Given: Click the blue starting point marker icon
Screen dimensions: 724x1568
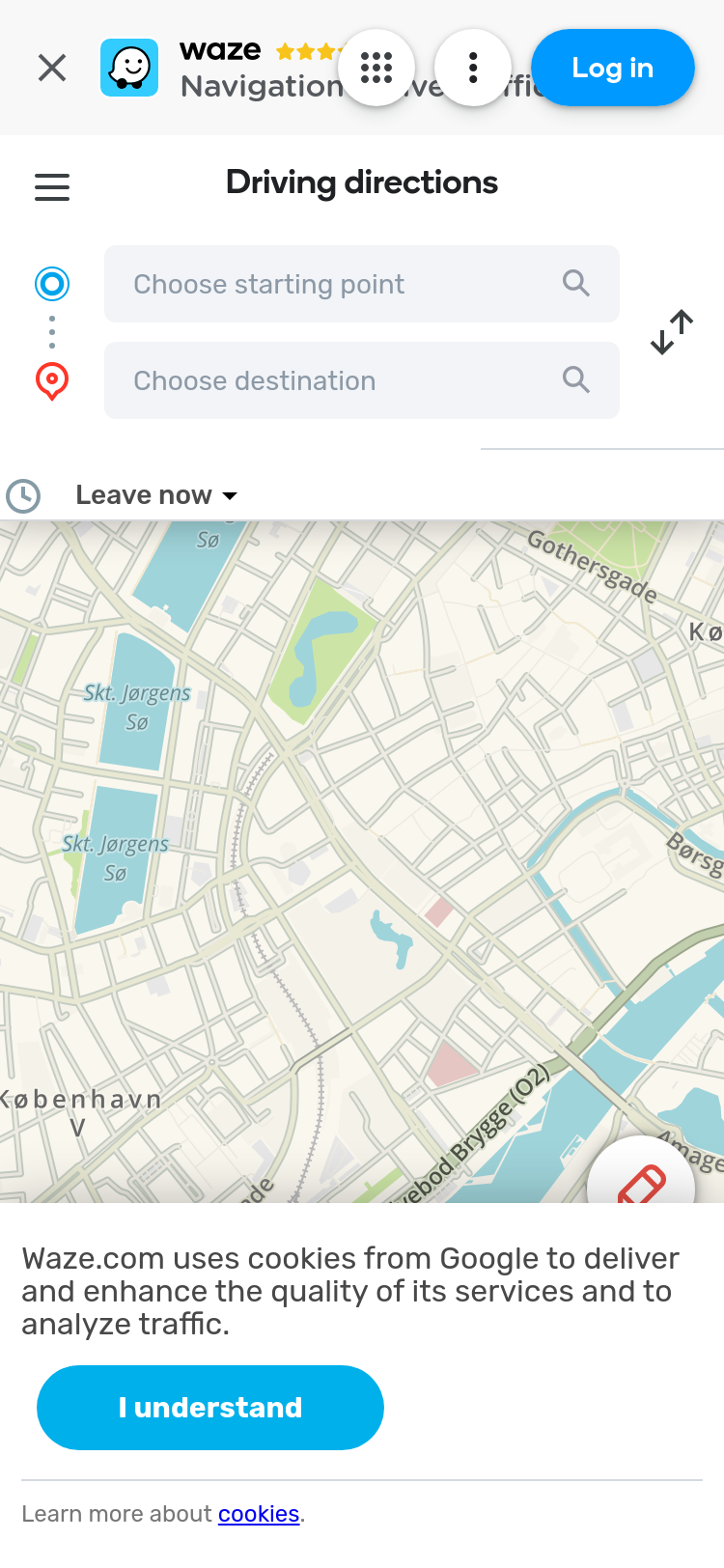Looking at the screenshot, I should tap(52, 284).
